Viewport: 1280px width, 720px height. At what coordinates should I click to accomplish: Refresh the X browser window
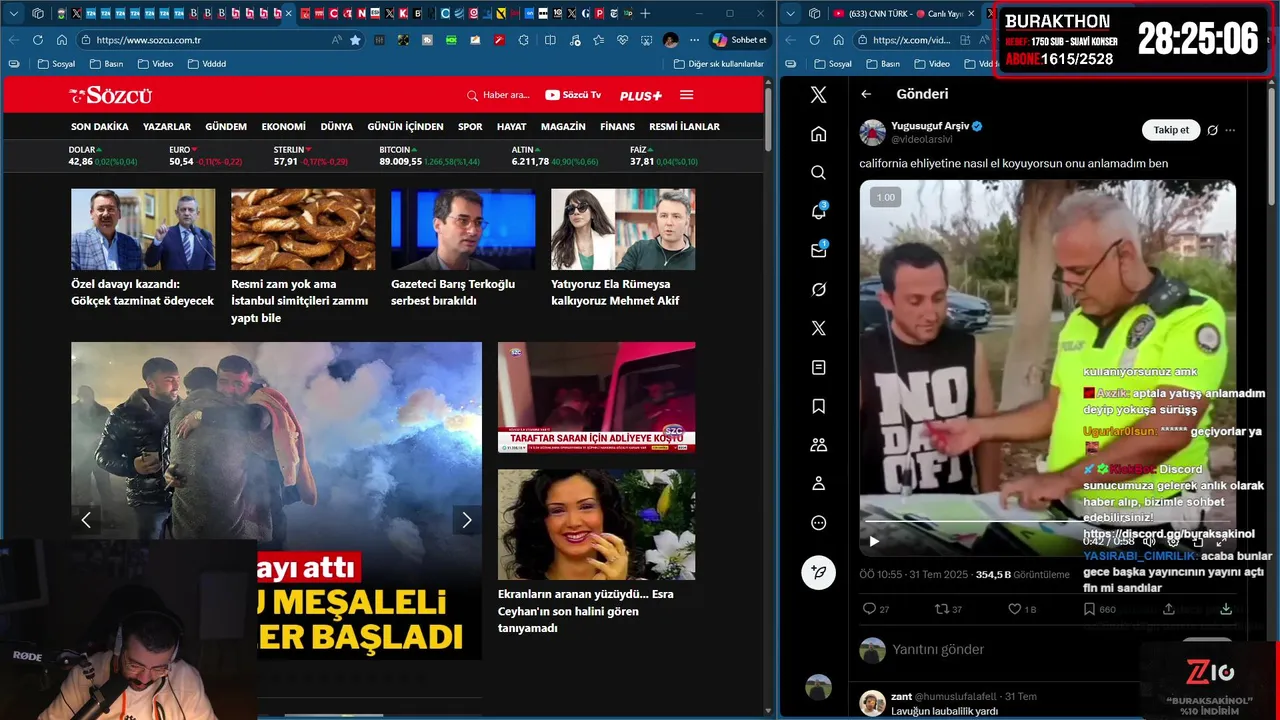814,40
